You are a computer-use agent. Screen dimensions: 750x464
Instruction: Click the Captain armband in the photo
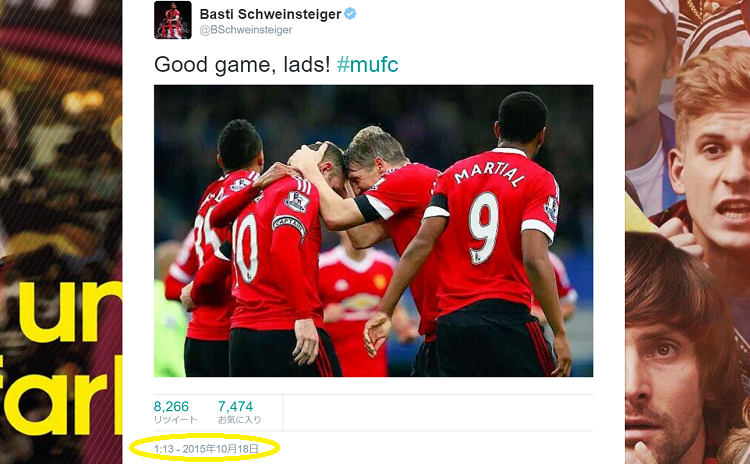click(x=289, y=226)
